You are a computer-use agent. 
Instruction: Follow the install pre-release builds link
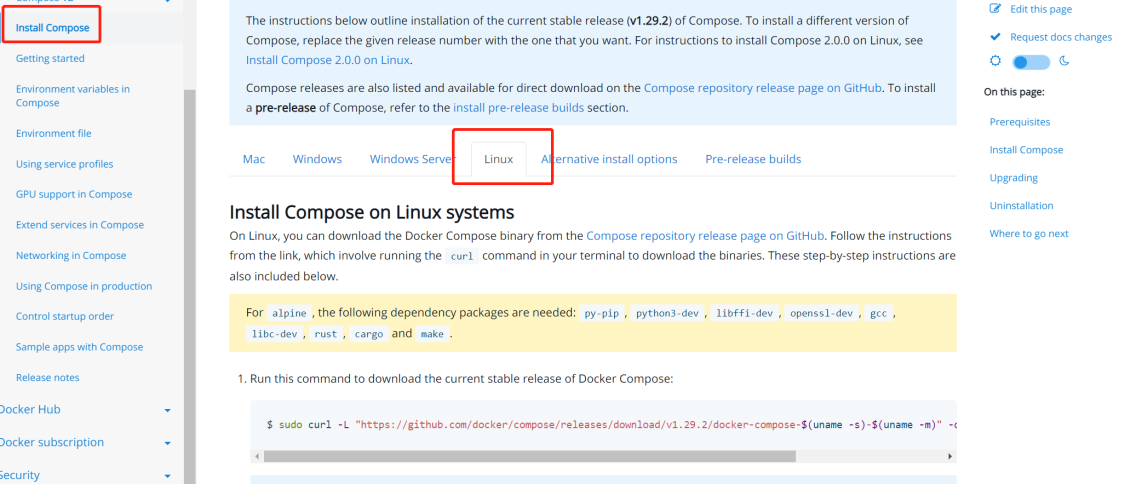[519, 108]
